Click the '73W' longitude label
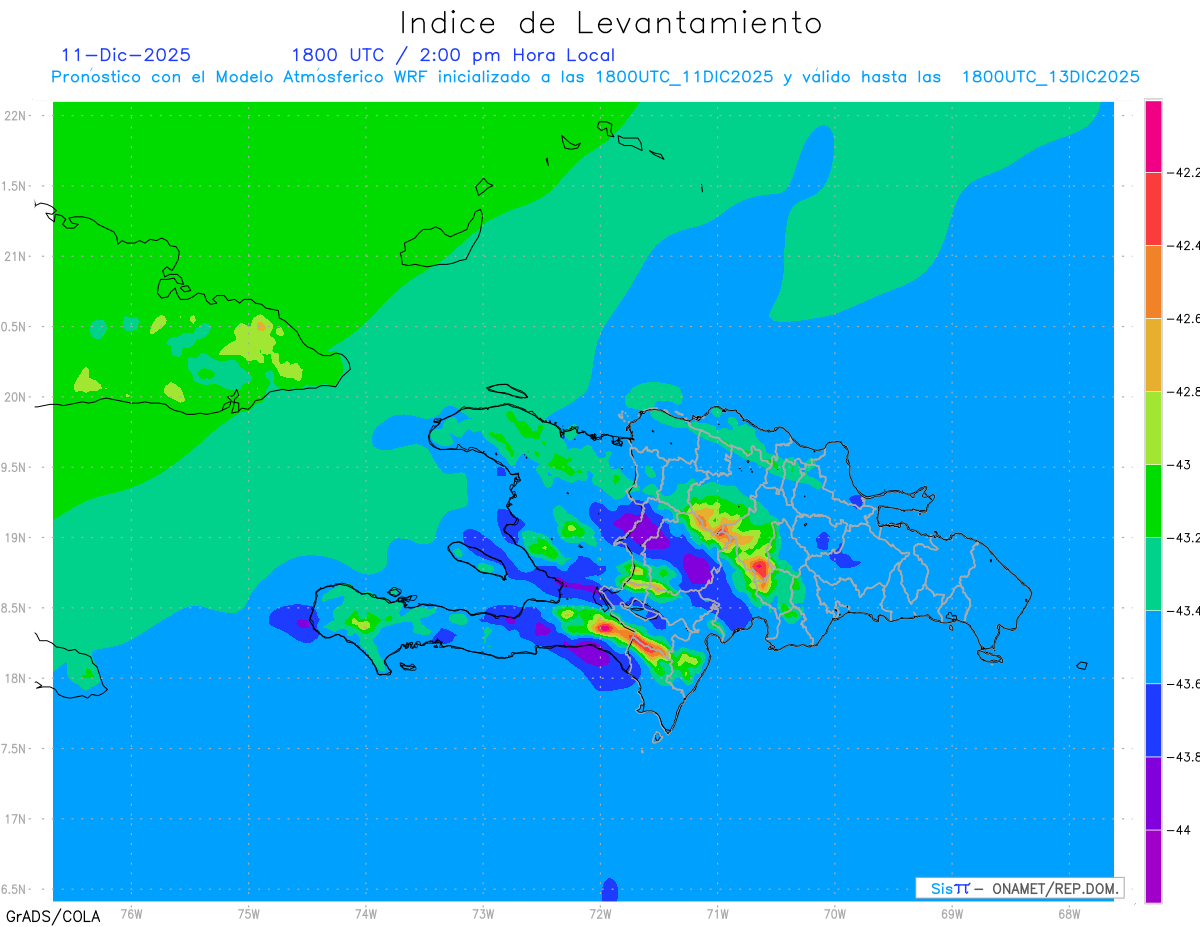This screenshot has width=1200, height=927. [x=483, y=914]
